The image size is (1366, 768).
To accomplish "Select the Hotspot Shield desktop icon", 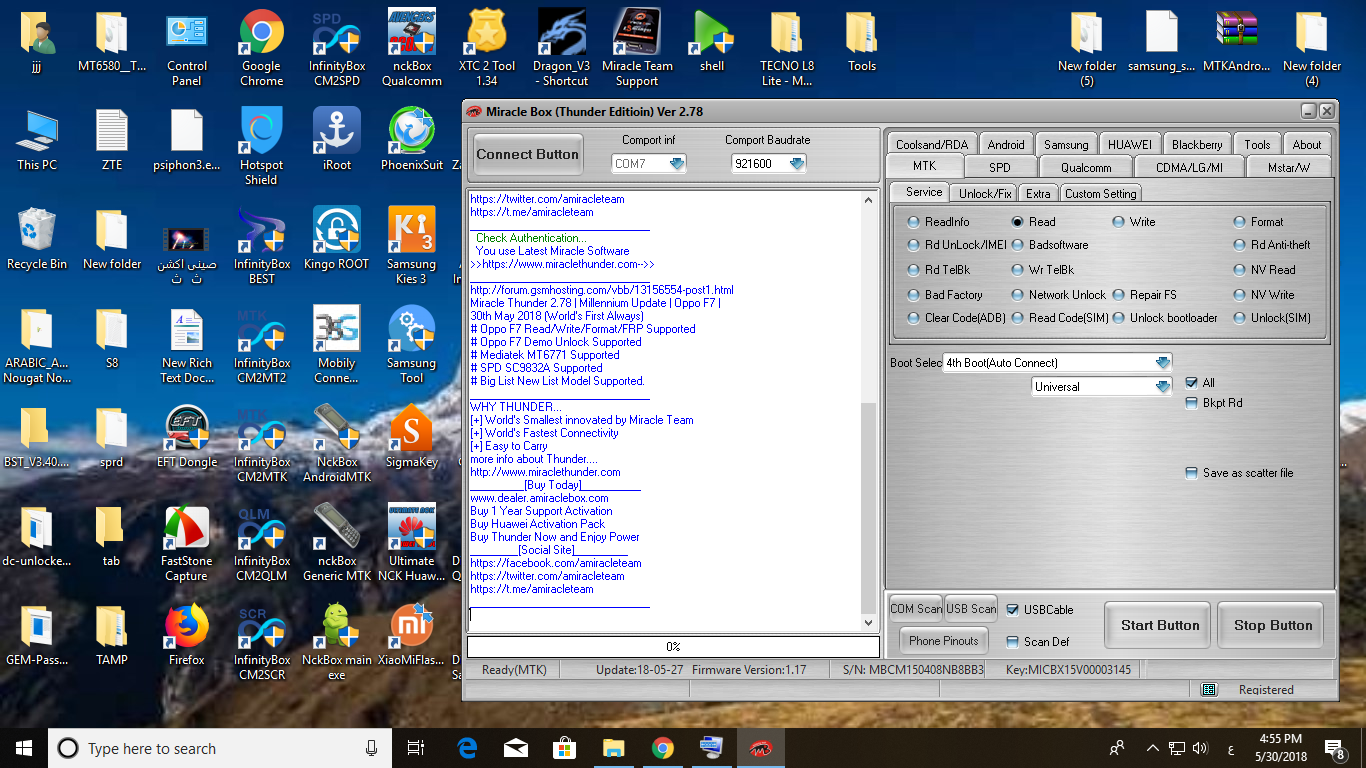I will 261,148.
